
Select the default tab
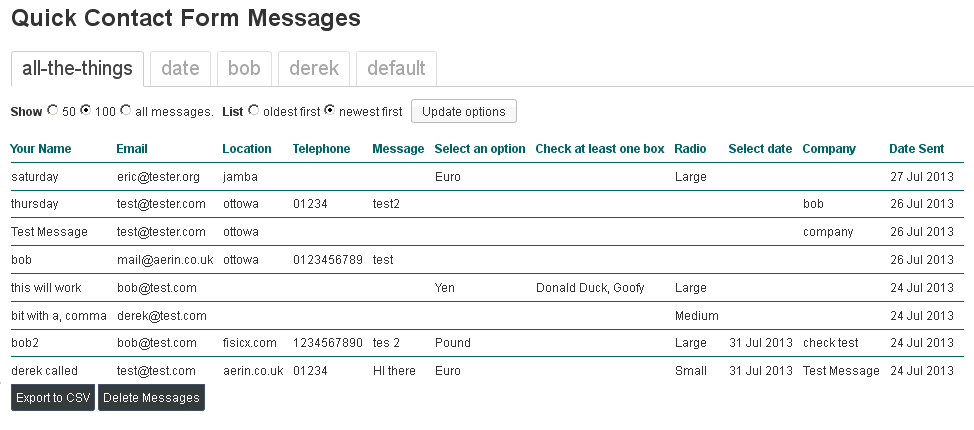(396, 69)
